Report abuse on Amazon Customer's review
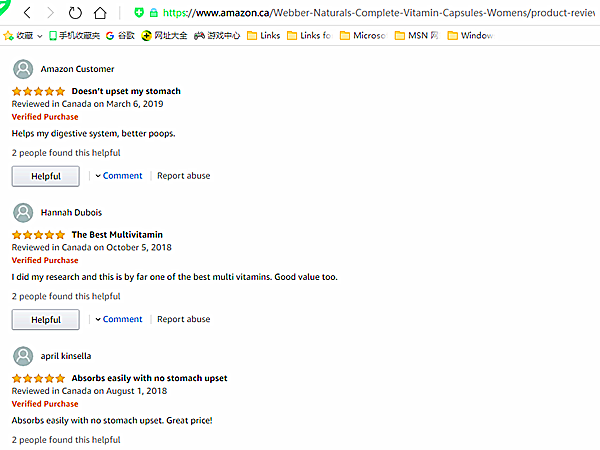Image resolution: width=600 pixels, height=450 pixels. [184, 176]
